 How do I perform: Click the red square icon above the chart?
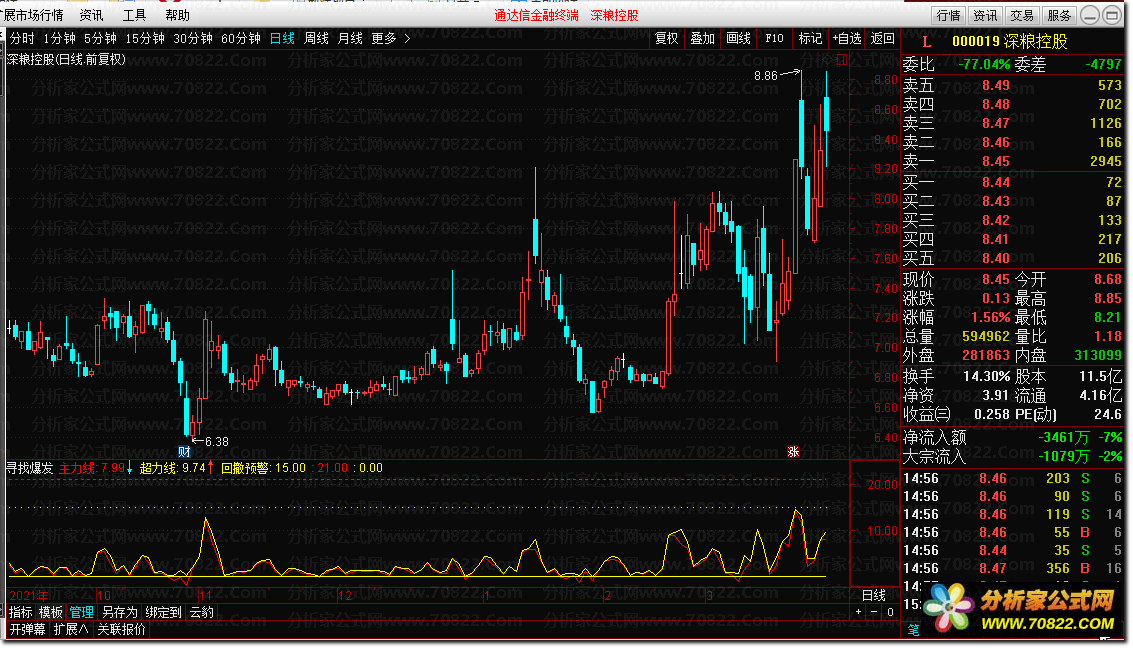pyautogui.click(x=841, y=60)
